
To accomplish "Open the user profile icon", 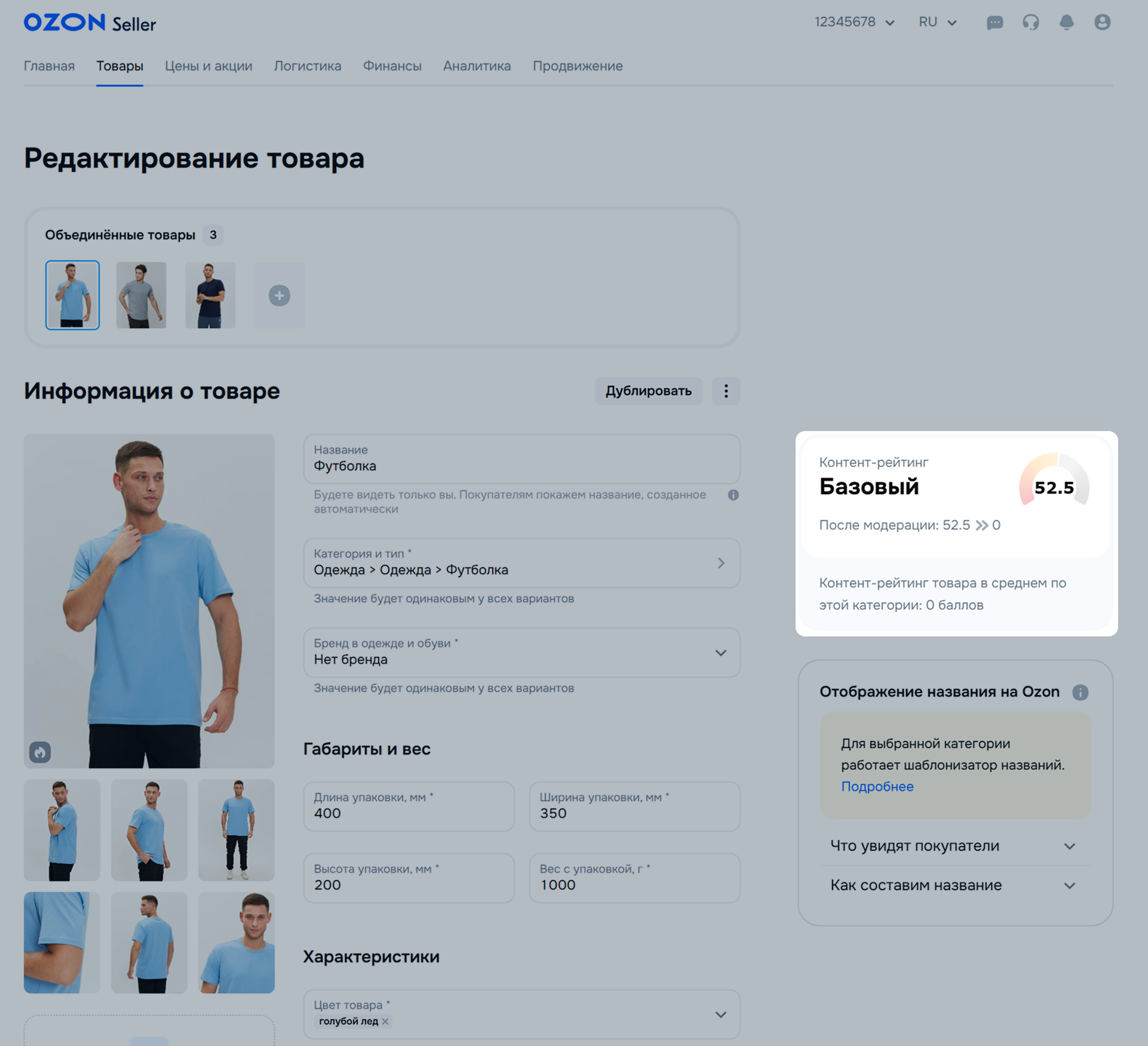I will tap(1102, 23).
